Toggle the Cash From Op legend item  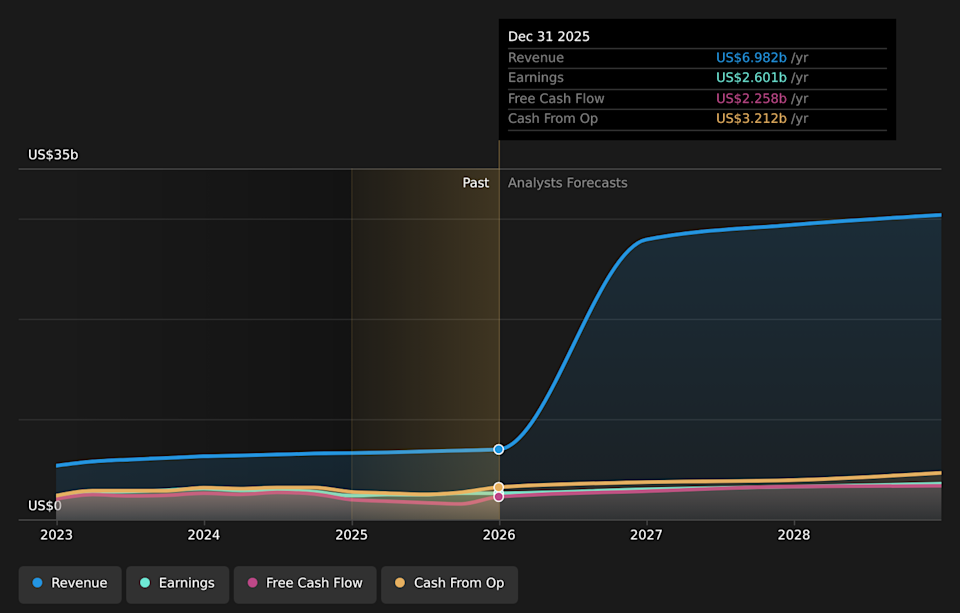coord(449,583)
